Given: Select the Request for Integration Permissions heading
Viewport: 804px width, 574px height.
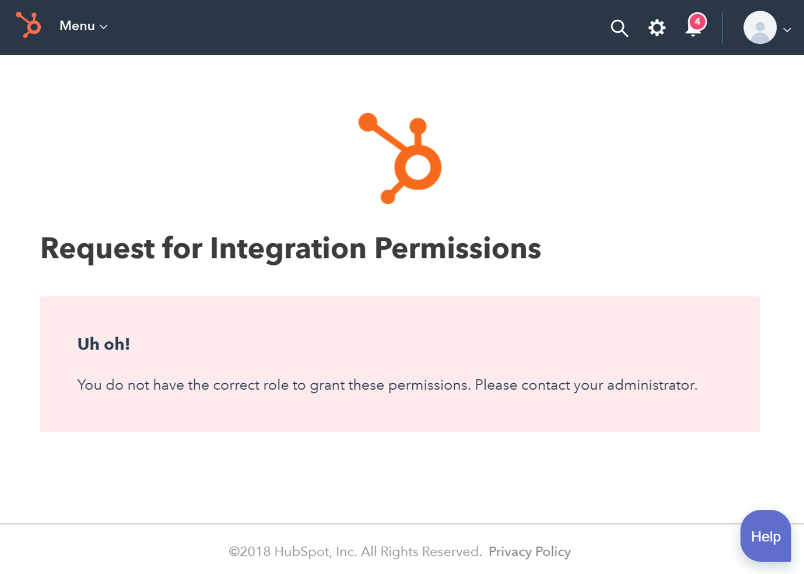Looking at the screenshot, I should [x=291, y=249].
